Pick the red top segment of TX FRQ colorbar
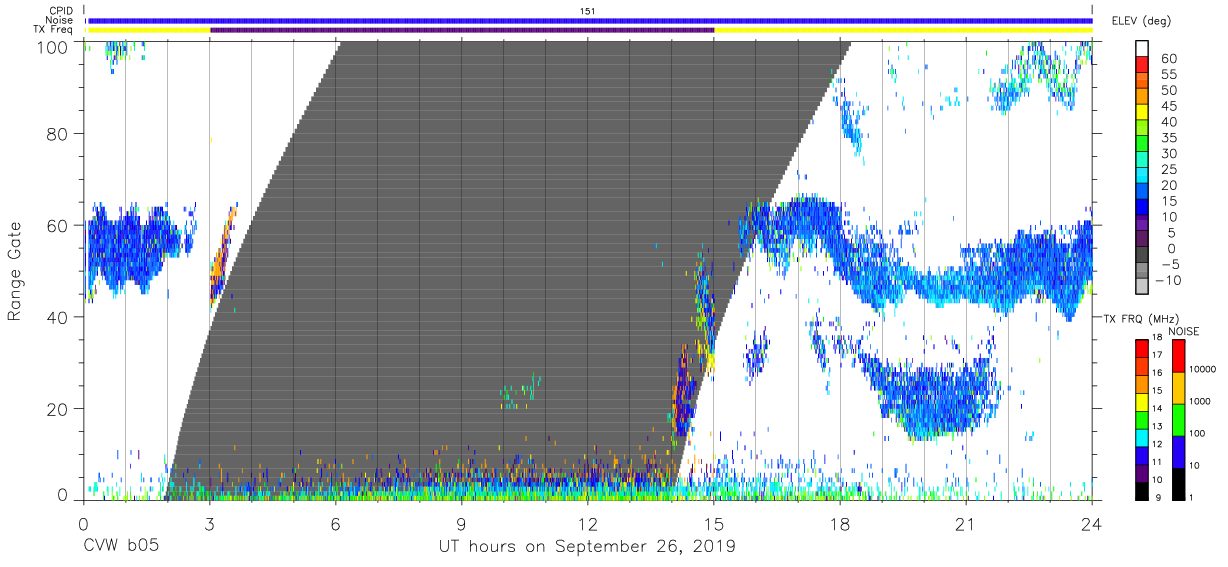 tap(1141, 347)
